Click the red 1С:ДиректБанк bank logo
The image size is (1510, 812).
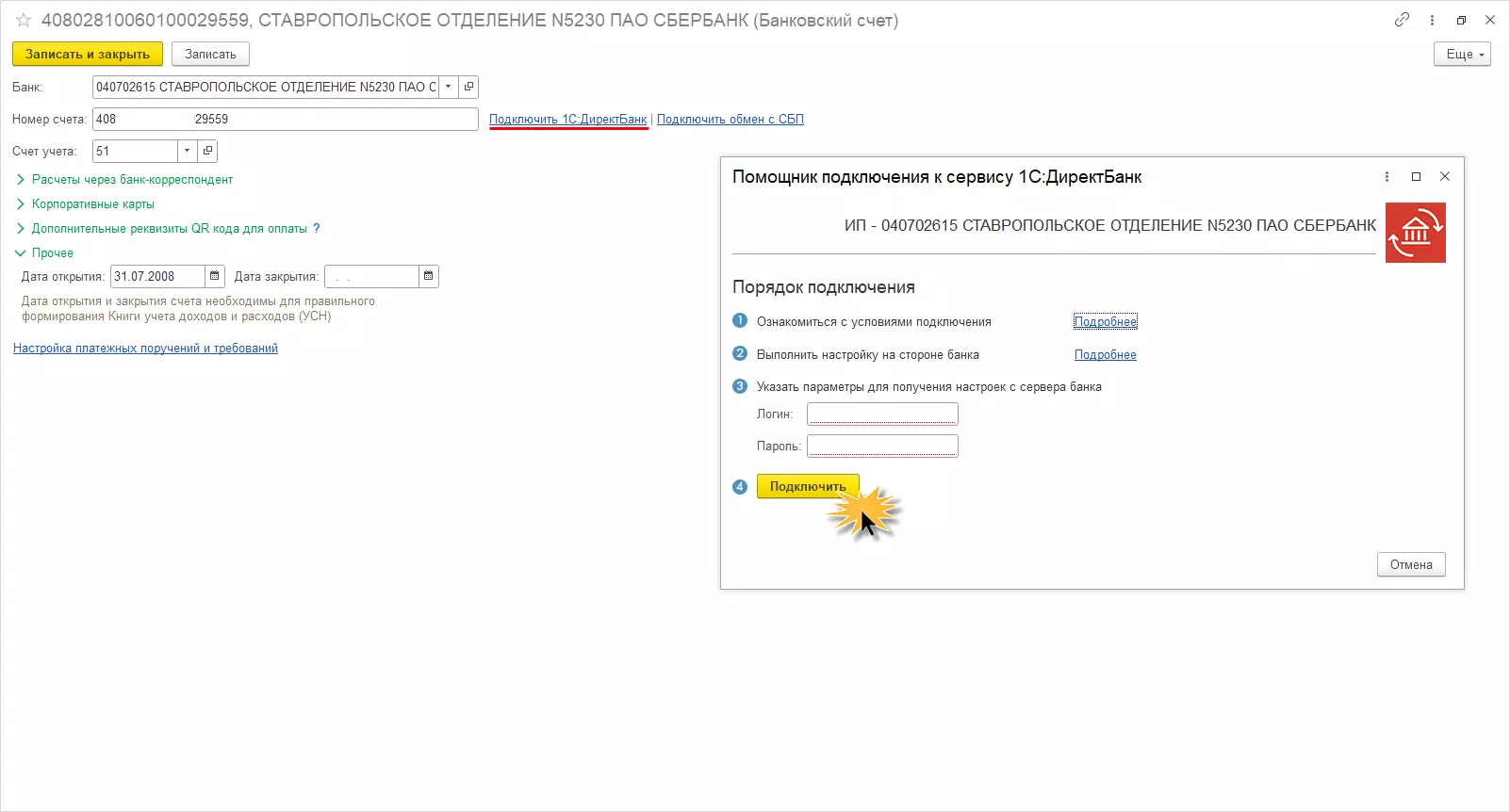pyautogui.click(x=1415, y=233)
